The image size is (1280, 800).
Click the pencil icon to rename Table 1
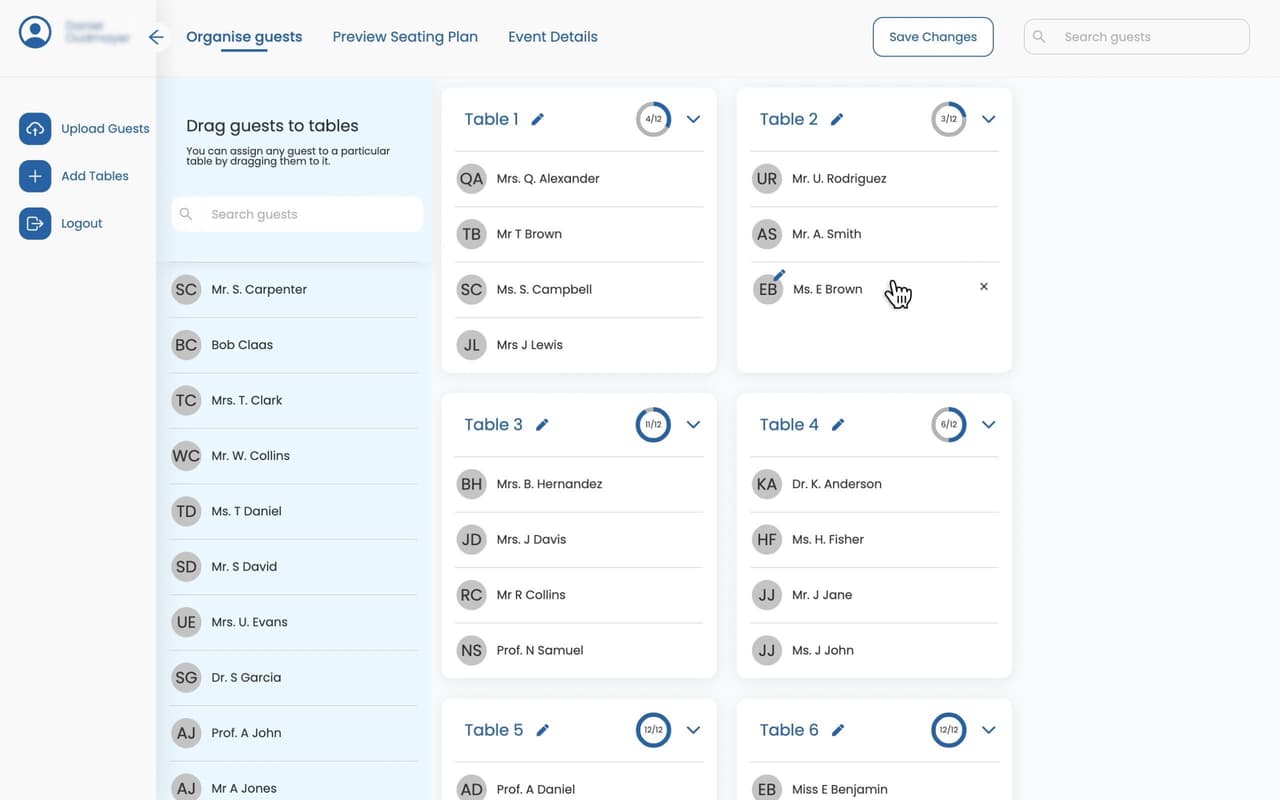[538, 118]
